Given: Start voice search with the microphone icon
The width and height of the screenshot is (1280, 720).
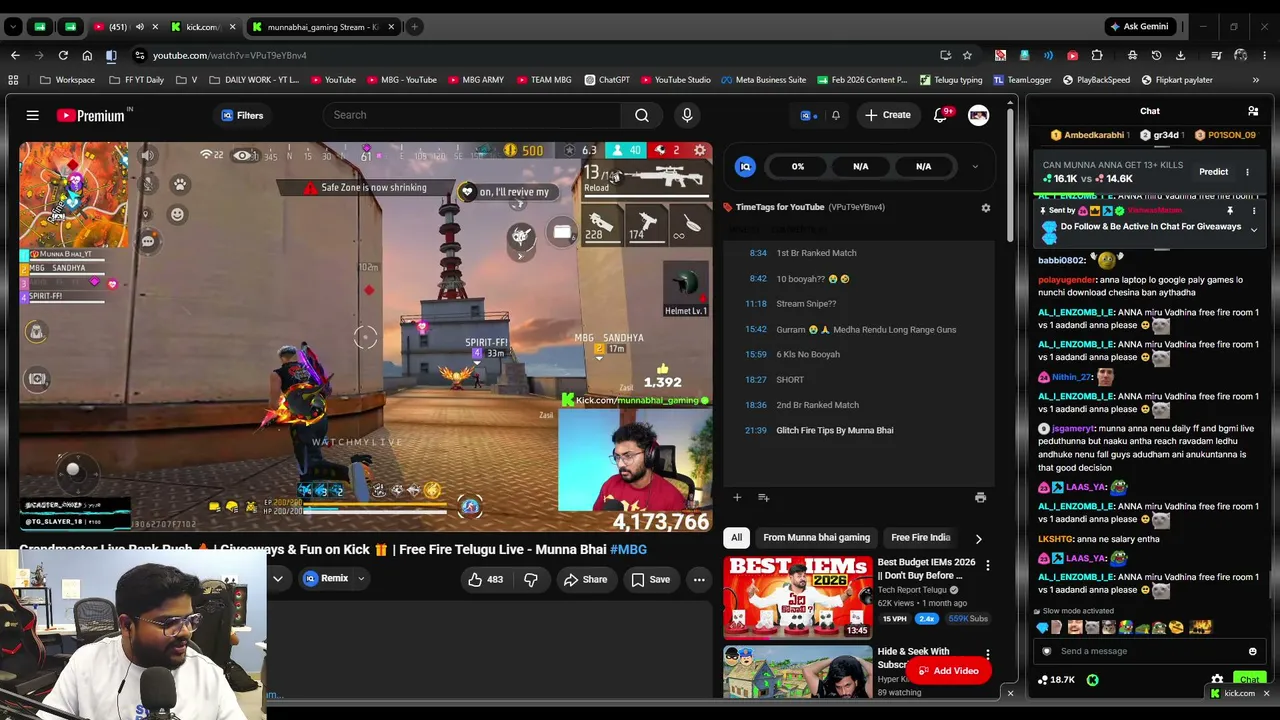Looking at the screenshot, I should (x=687, y=115).
